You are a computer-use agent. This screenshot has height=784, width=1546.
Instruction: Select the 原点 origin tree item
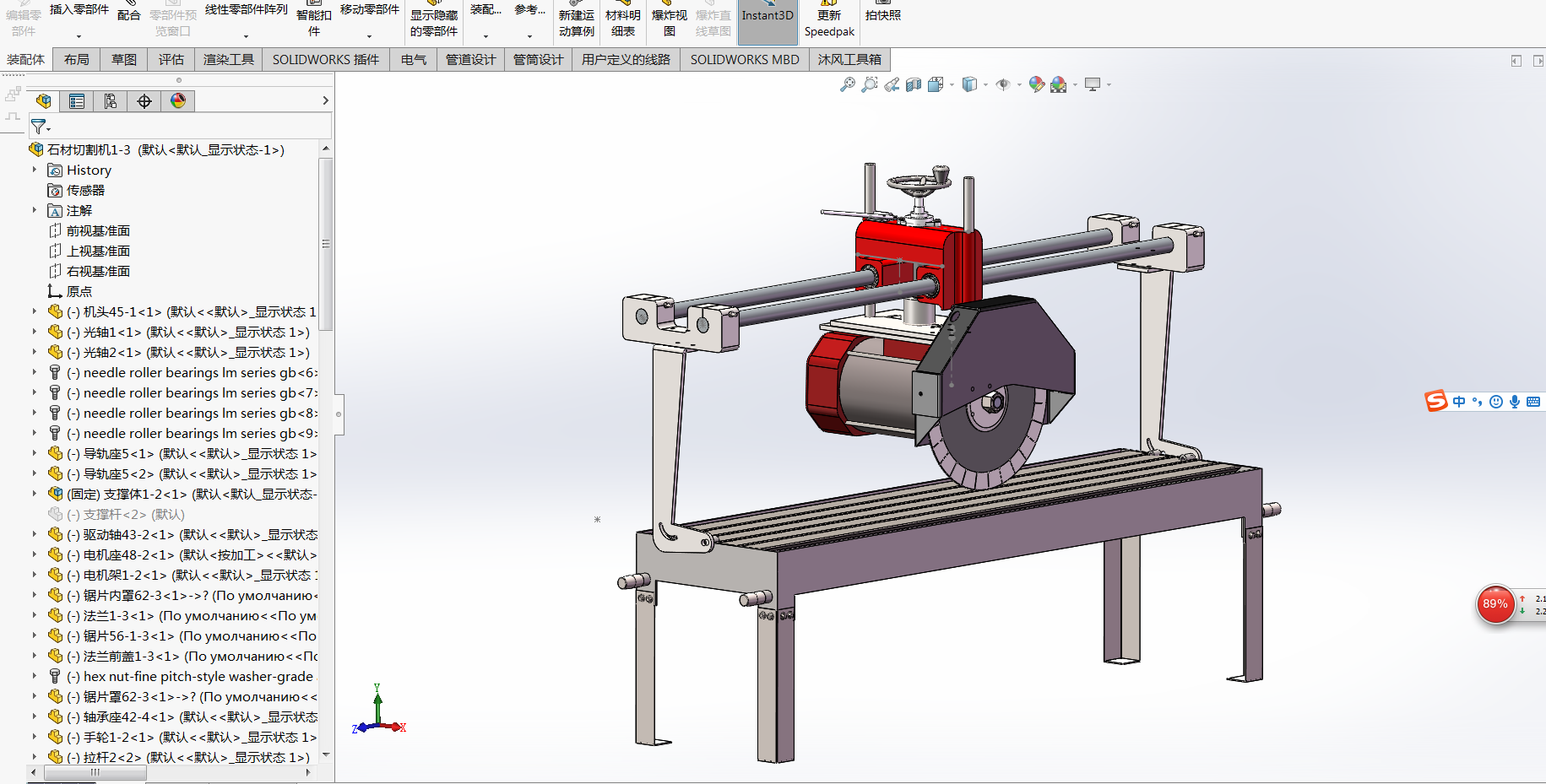click(70, 291)
